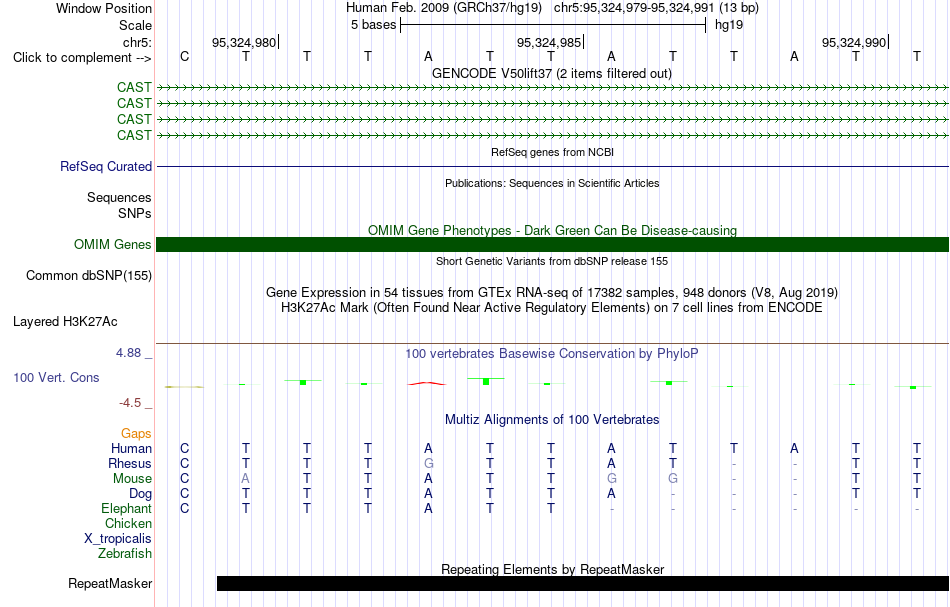950x607 pixels.
Task: Click the gray A base in the Mouse row
Action: tap(245, 479)
